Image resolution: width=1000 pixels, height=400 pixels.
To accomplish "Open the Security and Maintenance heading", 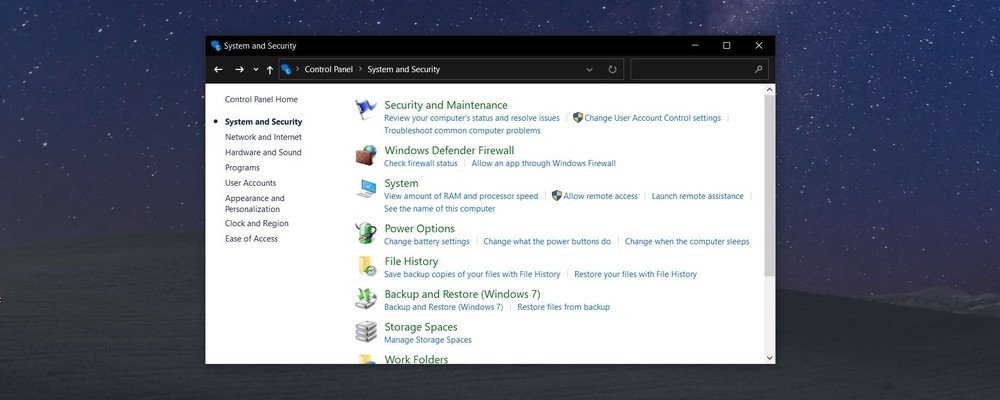I will pyautogui.click(x=446, y=105).
